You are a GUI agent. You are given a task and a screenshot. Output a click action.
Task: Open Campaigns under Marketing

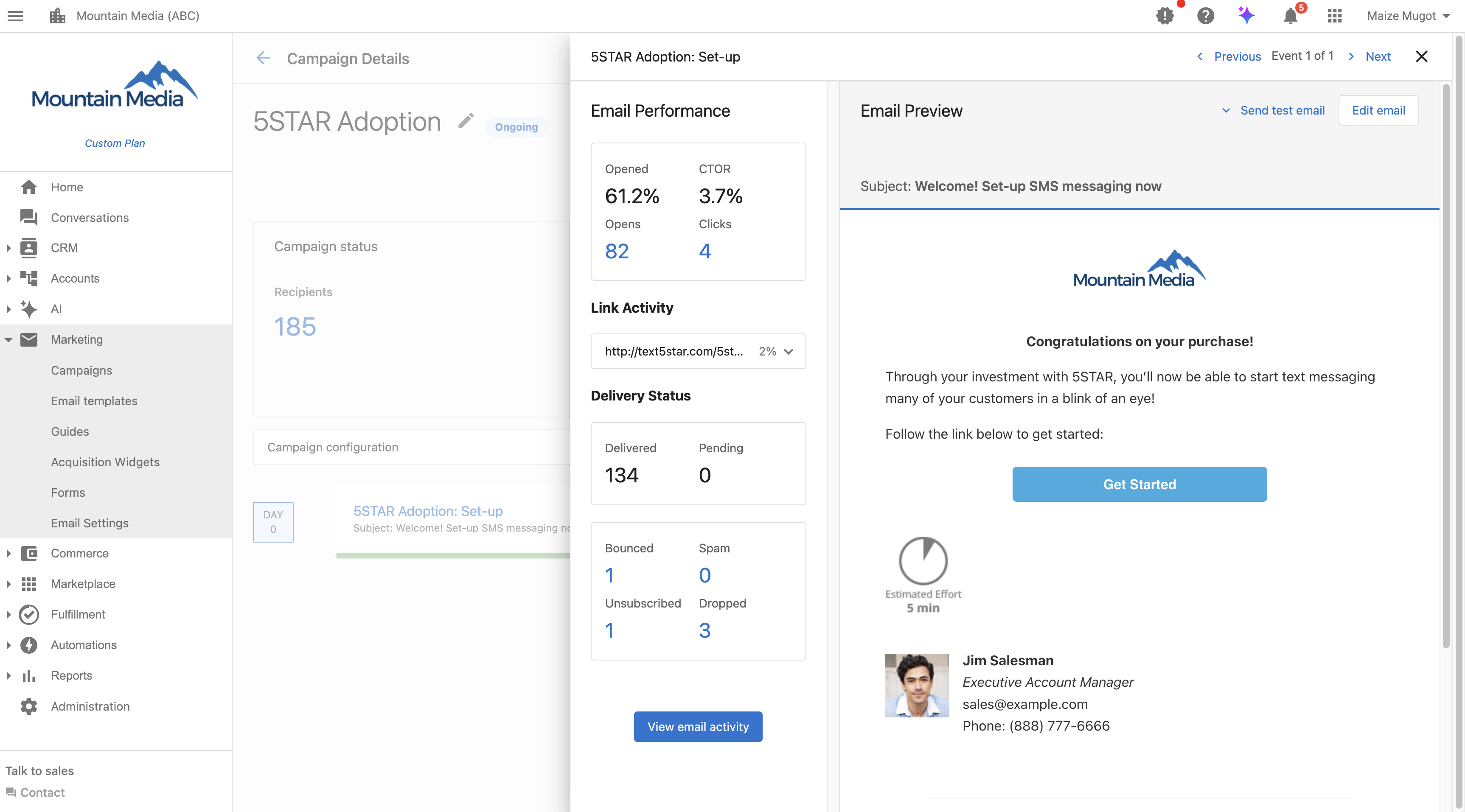pos(81,370)
